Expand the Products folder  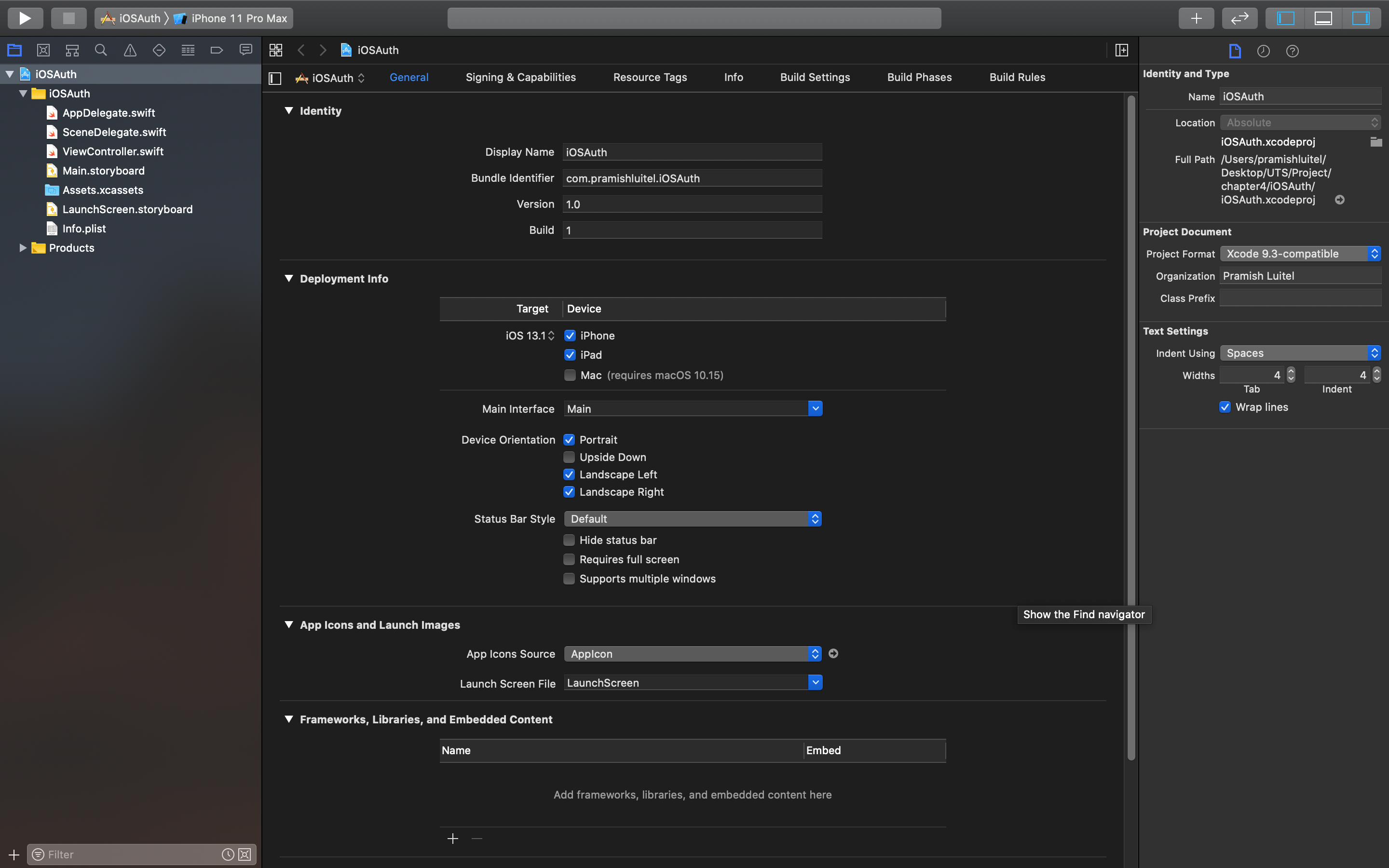coord(23,247)
